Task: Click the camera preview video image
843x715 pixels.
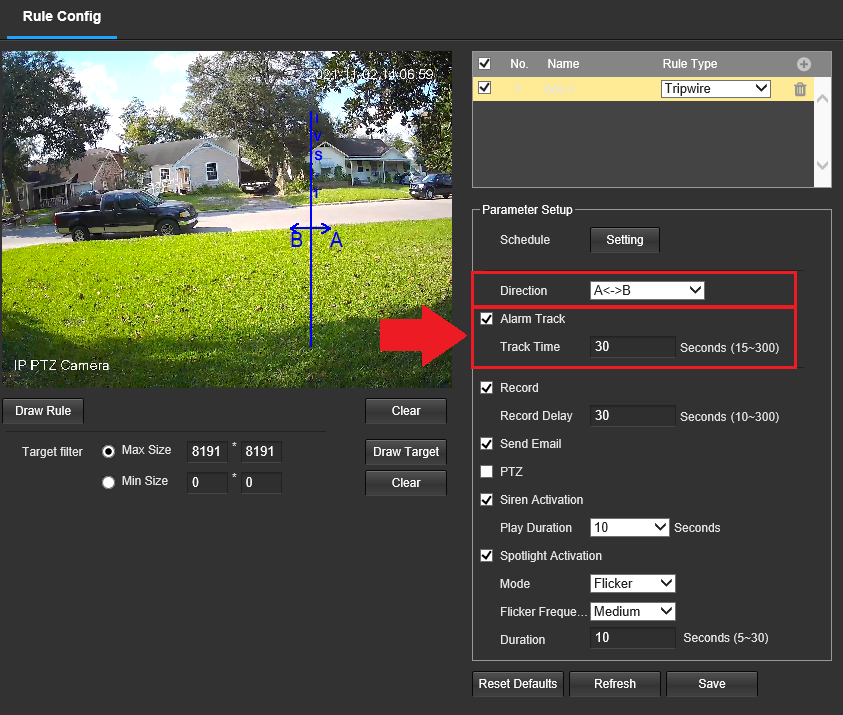Action: (227, 219)
